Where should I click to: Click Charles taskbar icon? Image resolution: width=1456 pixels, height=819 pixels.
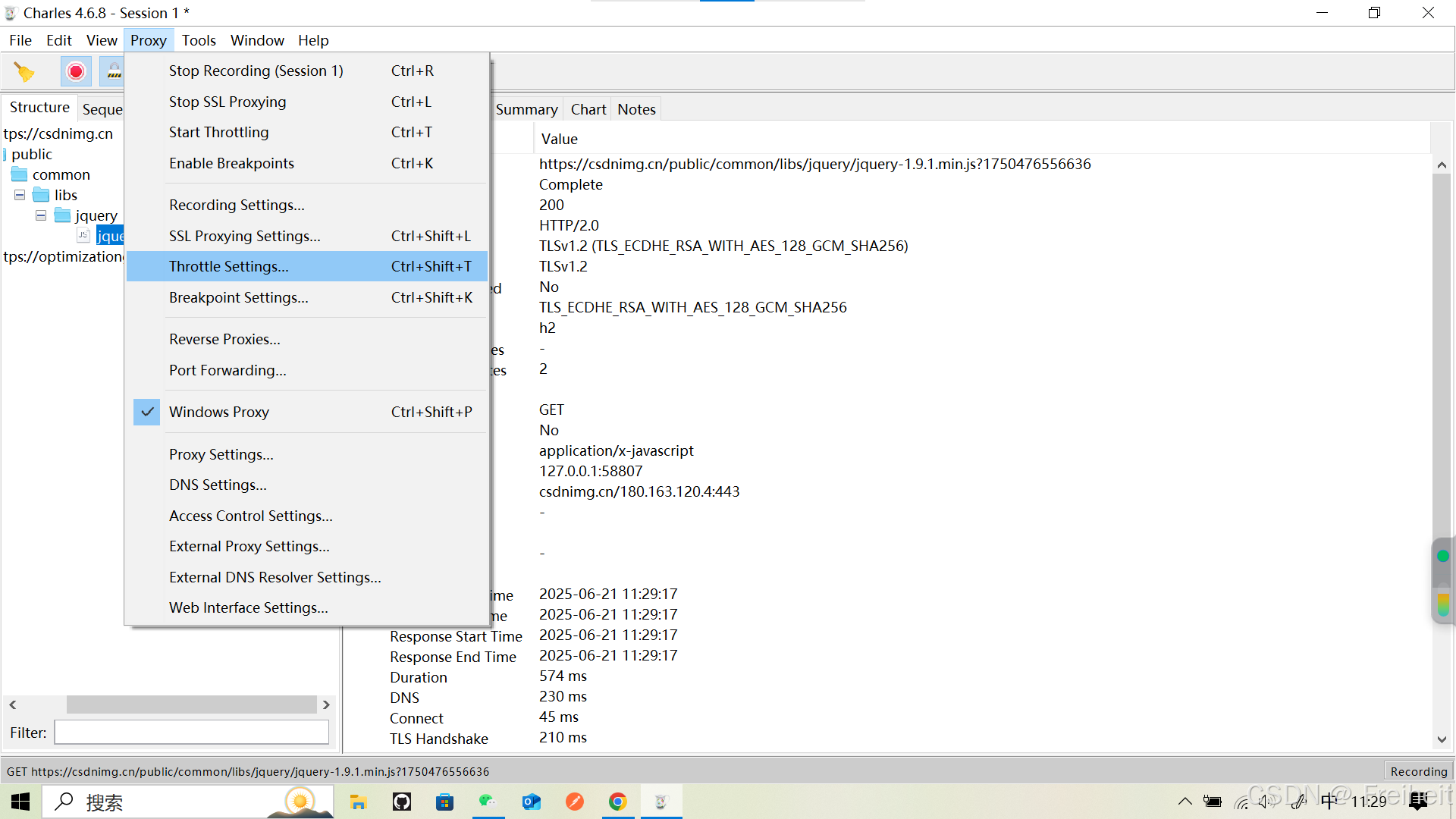(661, 802)
